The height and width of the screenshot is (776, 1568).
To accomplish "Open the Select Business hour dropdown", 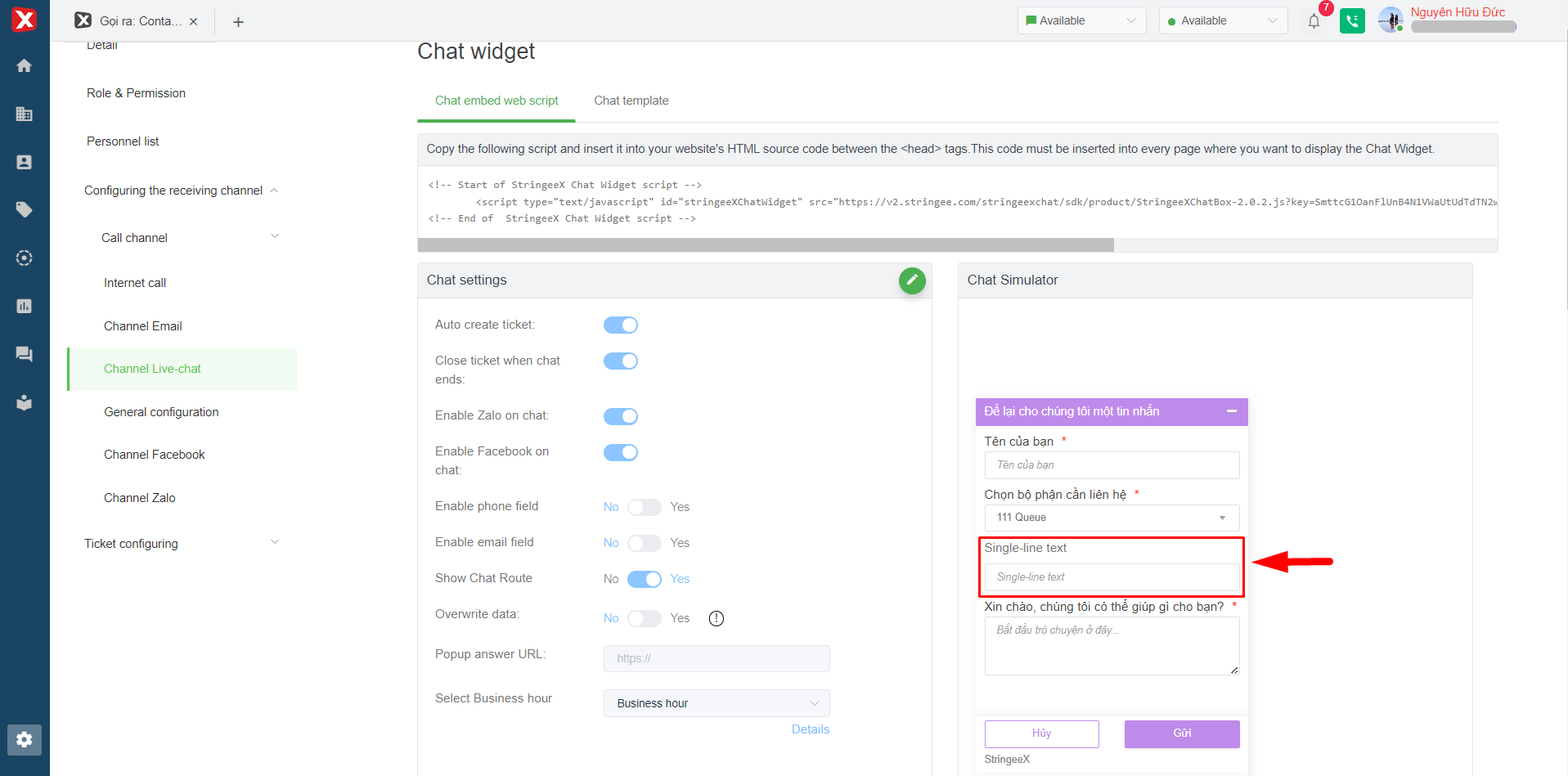I will coord(717,703).
